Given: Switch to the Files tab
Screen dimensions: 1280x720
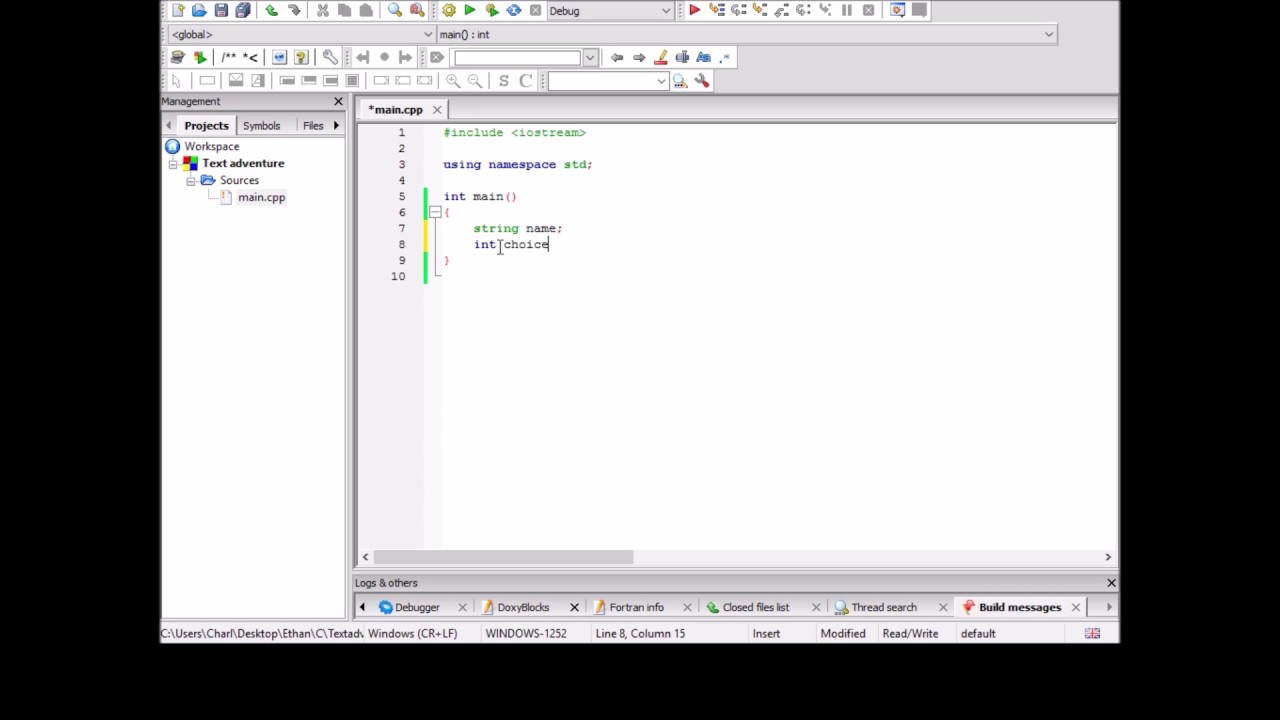Looking at the screenshot, I should tap(313, 125).
